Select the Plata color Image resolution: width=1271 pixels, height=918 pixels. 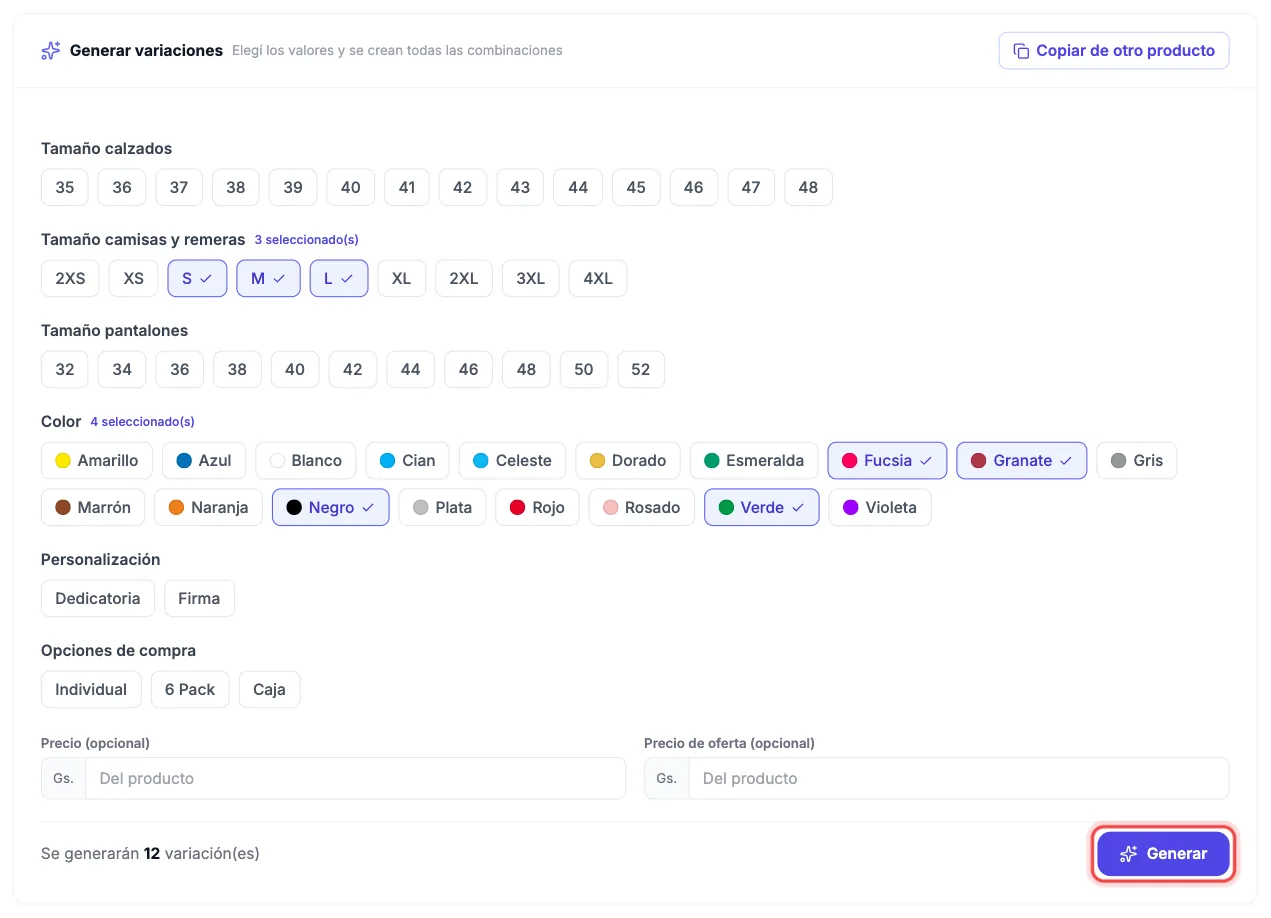442,508
